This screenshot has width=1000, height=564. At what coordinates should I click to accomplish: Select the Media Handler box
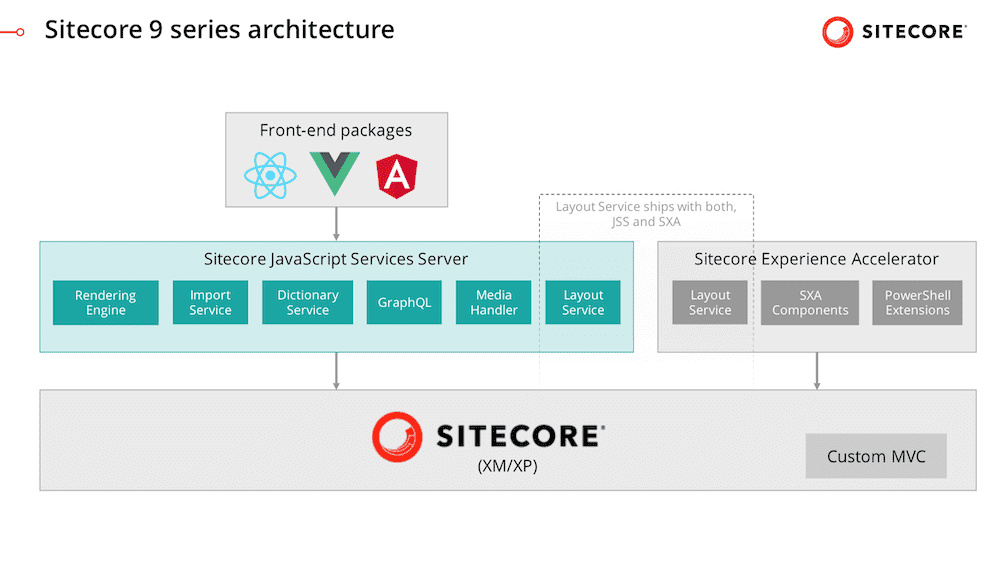494,302
